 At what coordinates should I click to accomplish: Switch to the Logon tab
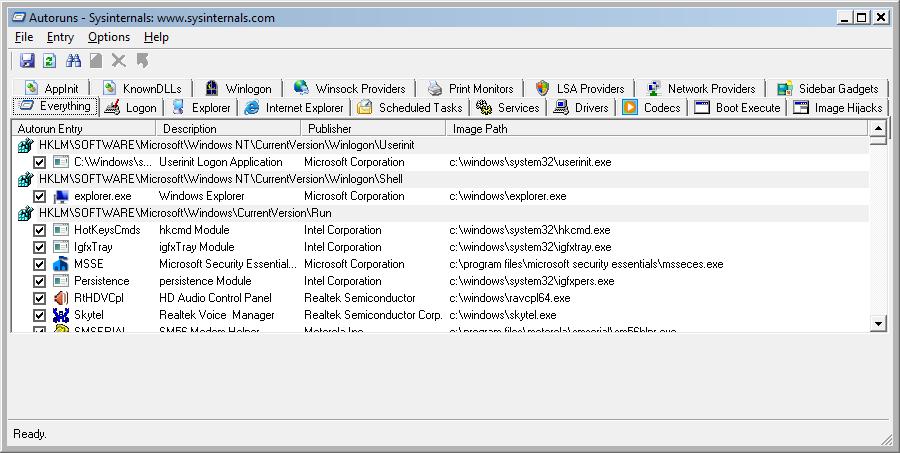[x=130, y=107]
